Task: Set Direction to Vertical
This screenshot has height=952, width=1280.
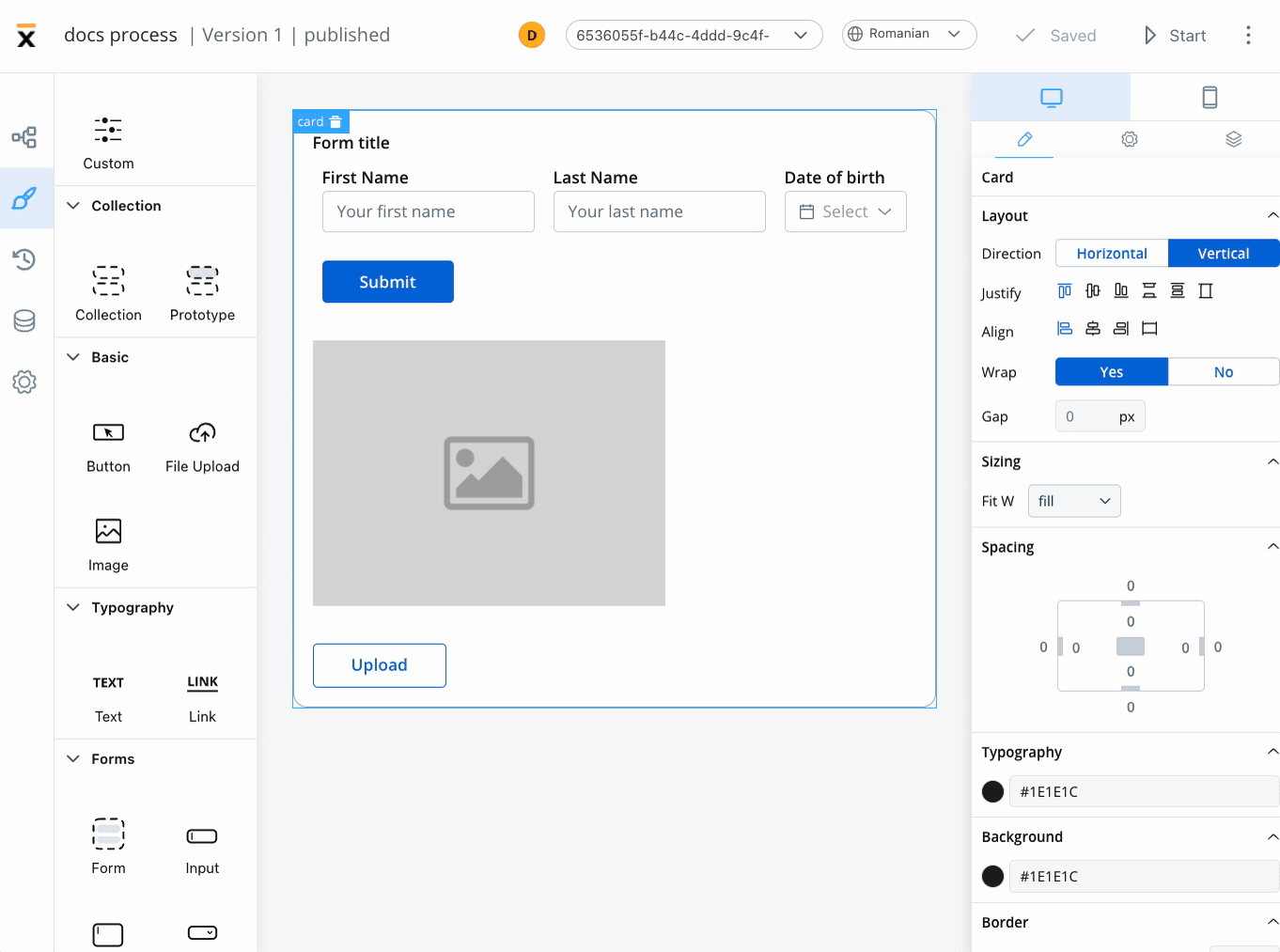Action: [x=1224, y=253]
